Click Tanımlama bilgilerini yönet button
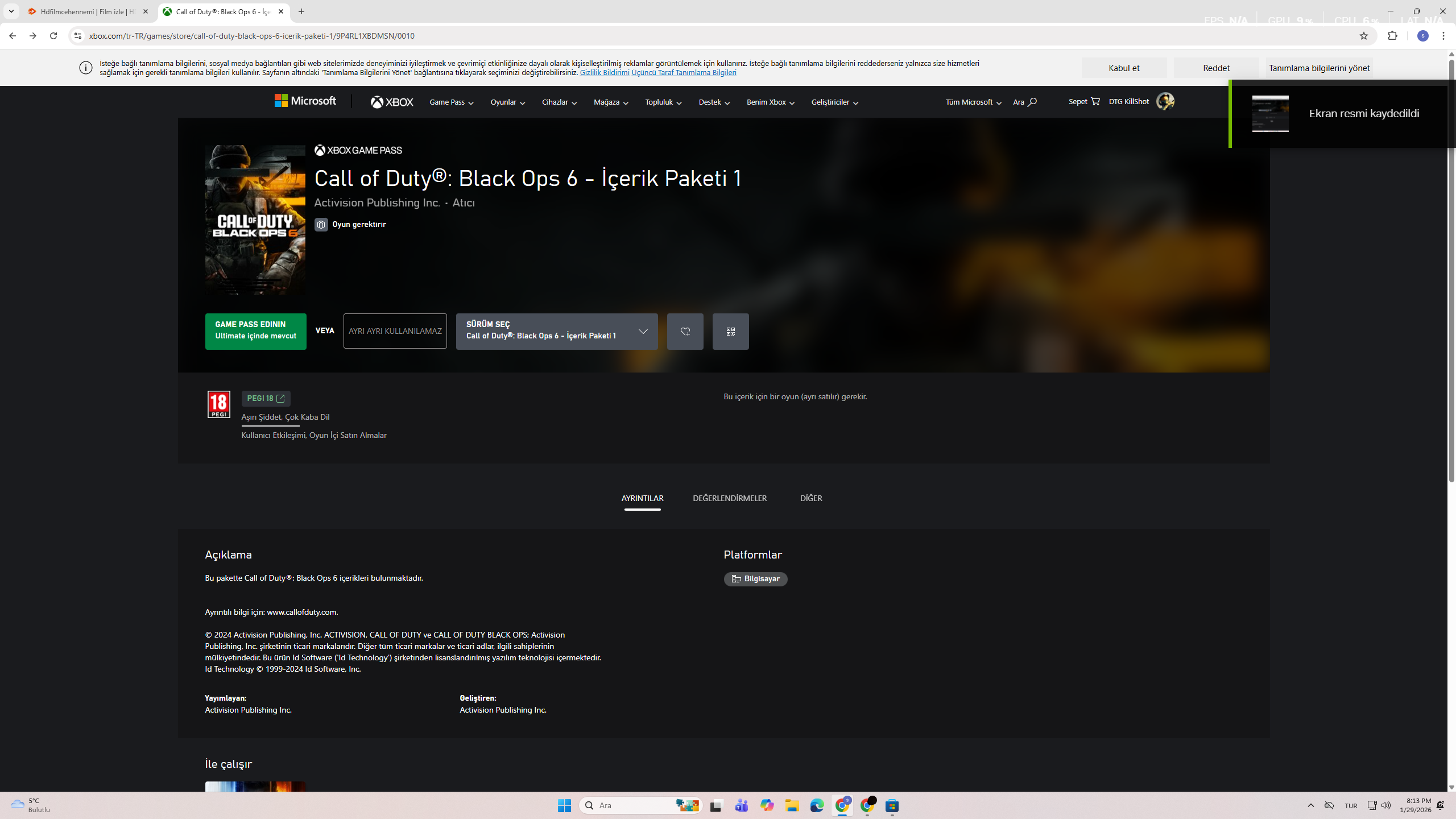The image size is (1456, 819). pyautogui.click(x=1319, y=68)
